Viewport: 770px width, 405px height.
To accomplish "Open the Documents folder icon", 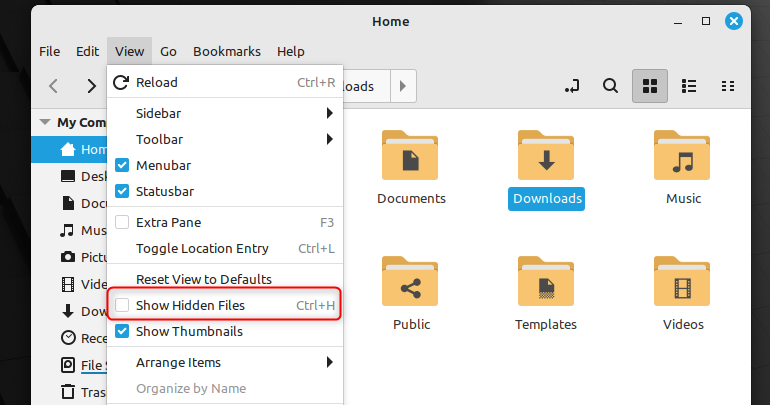I will click(x=411, y=156).
